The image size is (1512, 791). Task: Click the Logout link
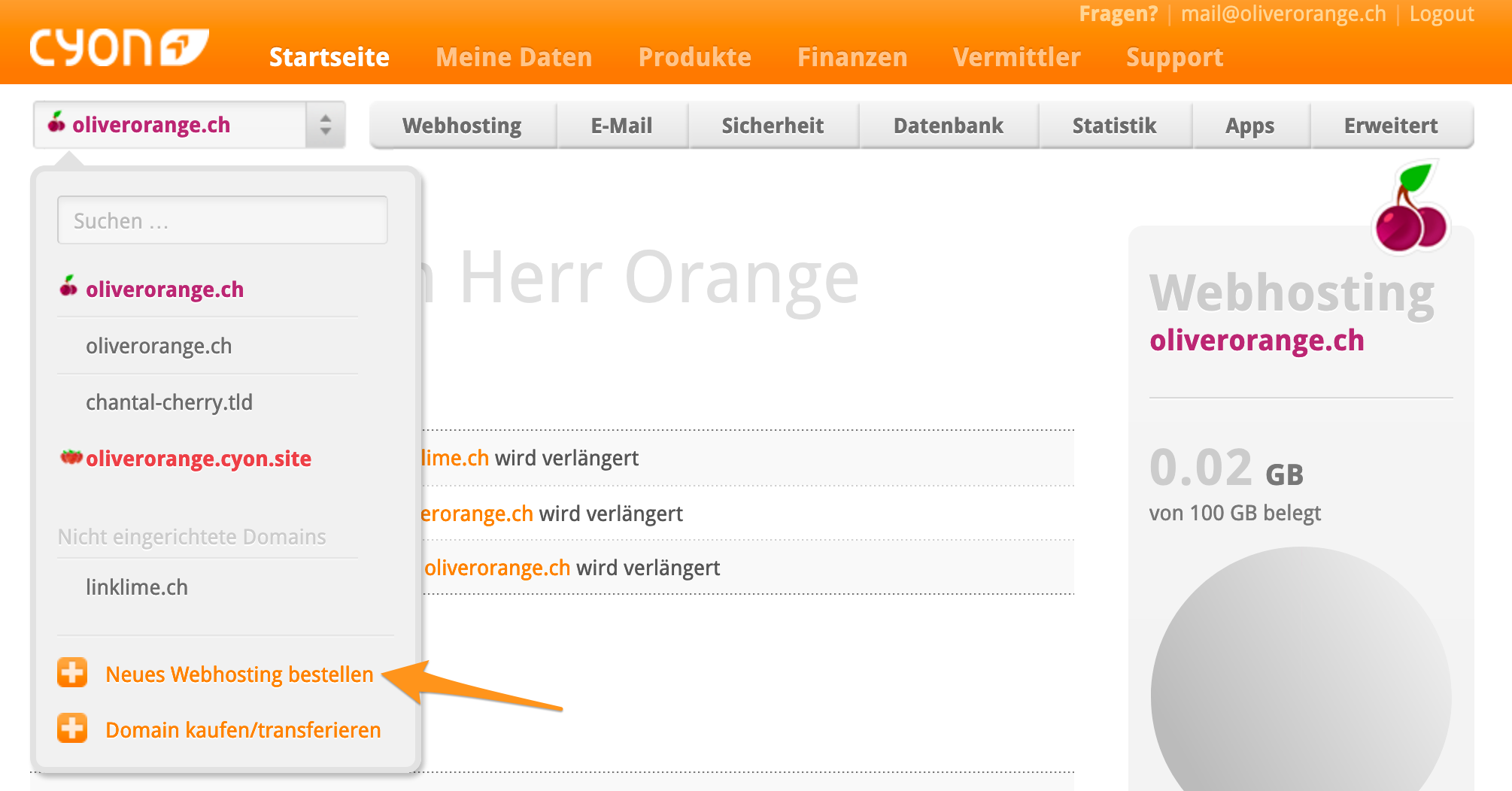coord(1441,14)
